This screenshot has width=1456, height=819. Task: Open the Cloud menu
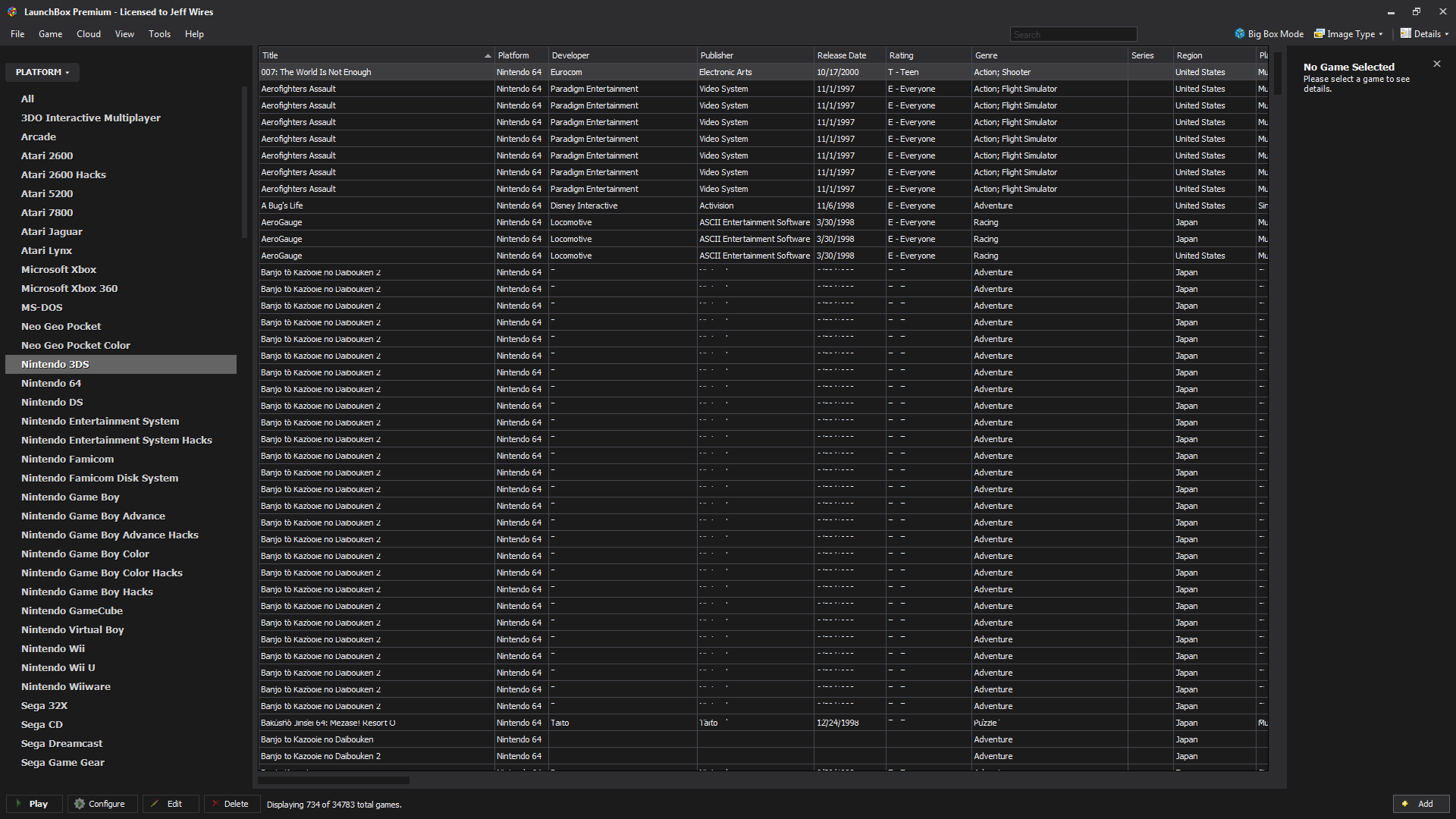(89, 34)
